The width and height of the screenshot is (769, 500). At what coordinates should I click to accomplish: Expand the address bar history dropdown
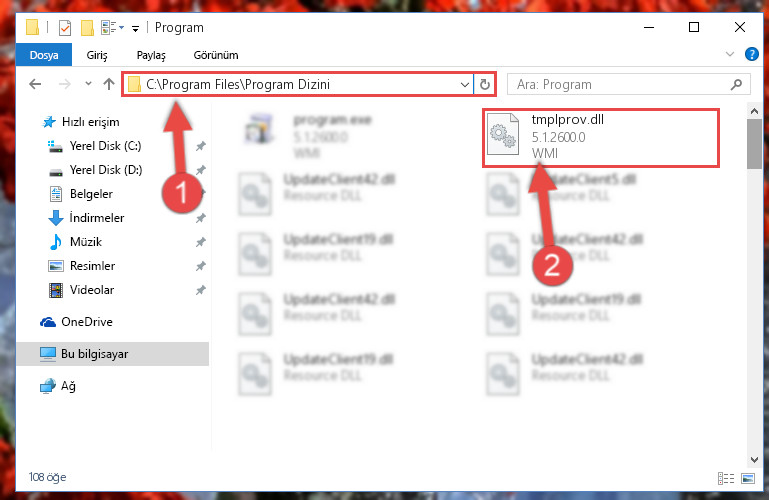tap(464, 84)
